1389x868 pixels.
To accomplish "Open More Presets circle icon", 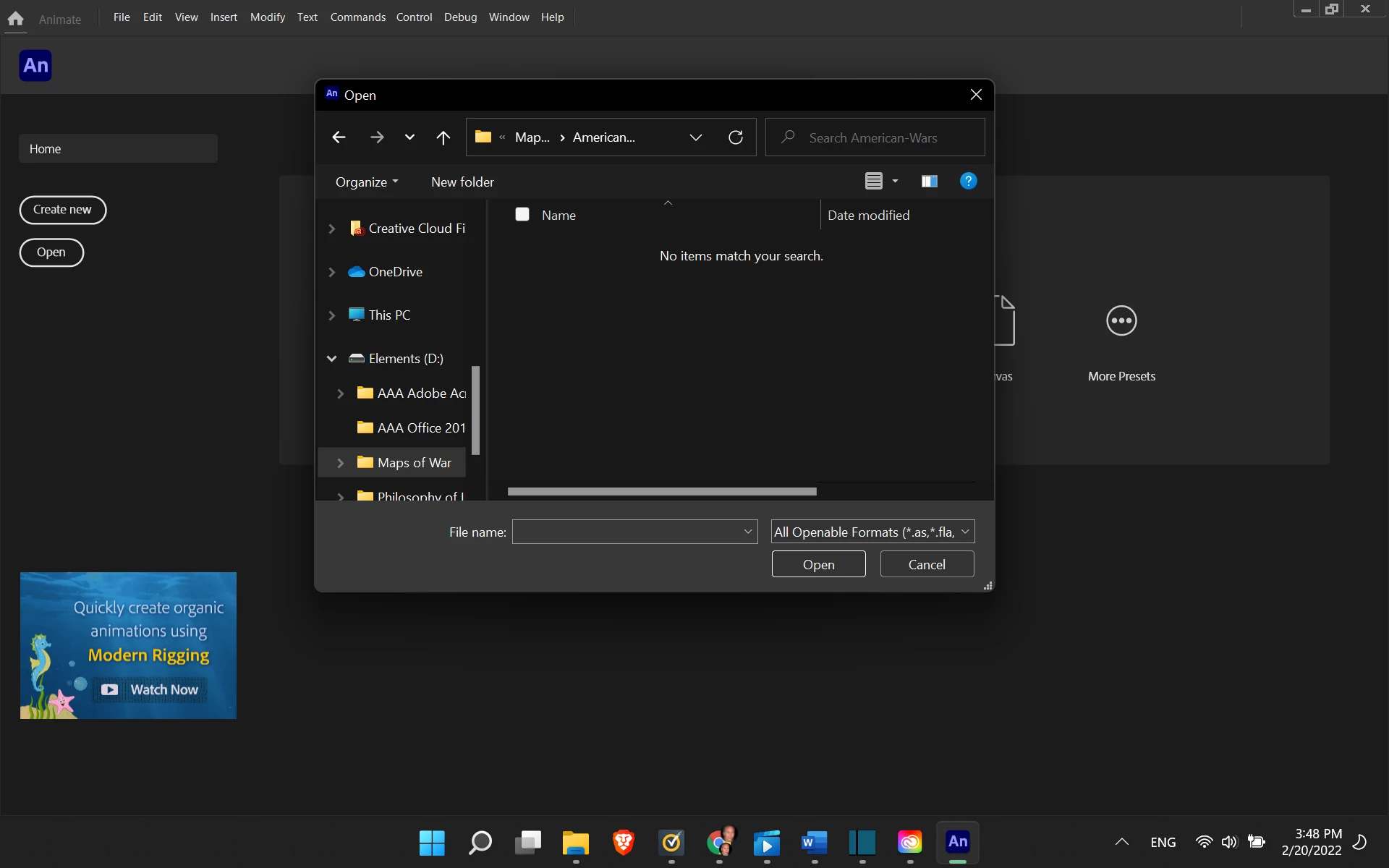I will [1121, 321].
